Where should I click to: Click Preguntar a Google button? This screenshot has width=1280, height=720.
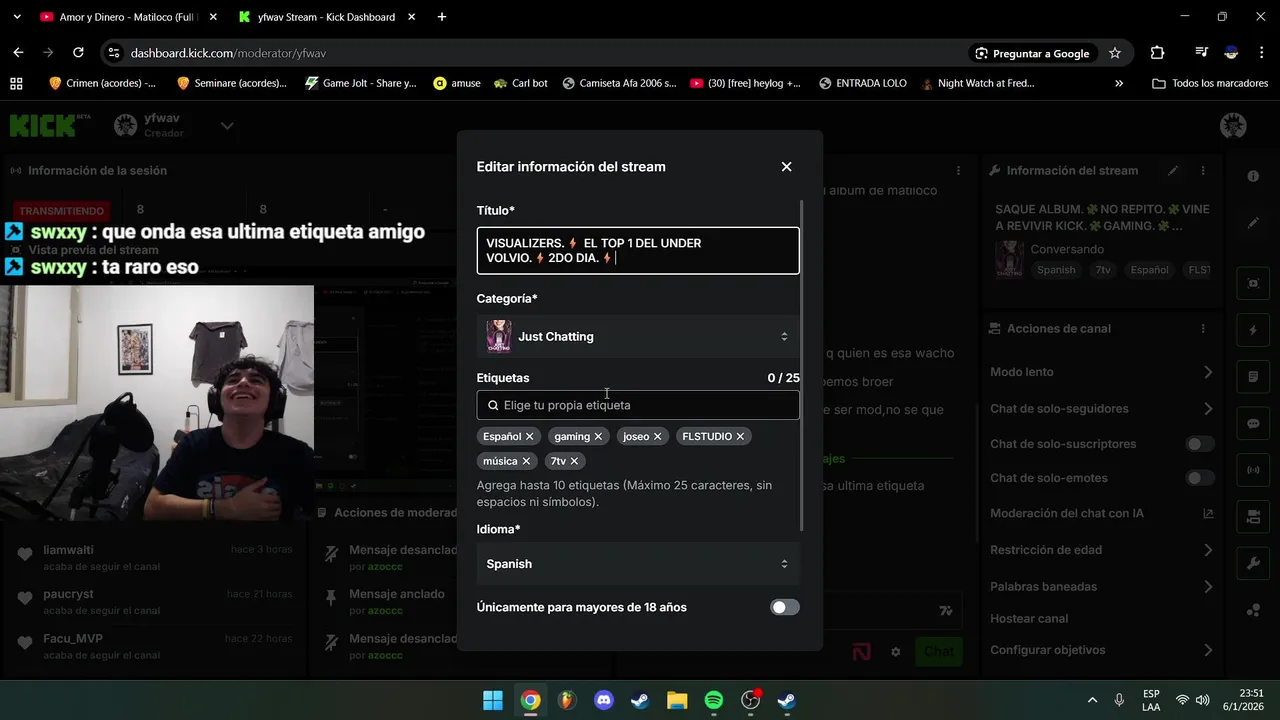point(1032,53)
